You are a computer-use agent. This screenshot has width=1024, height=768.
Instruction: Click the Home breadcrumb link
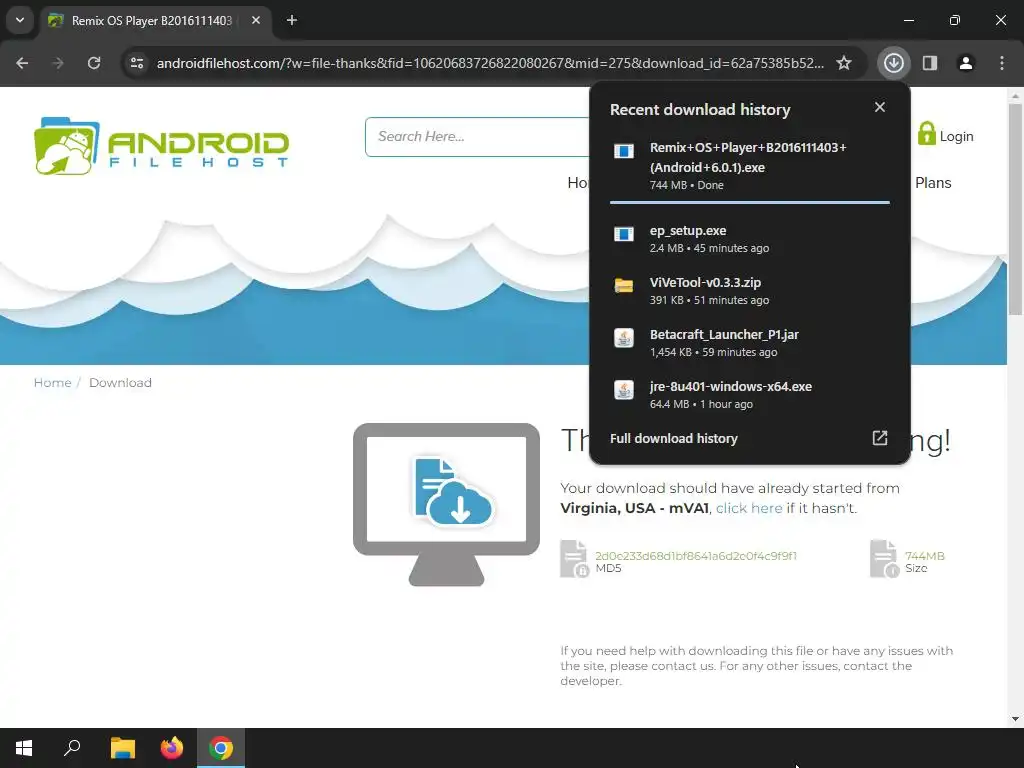(x=52, y=383)
